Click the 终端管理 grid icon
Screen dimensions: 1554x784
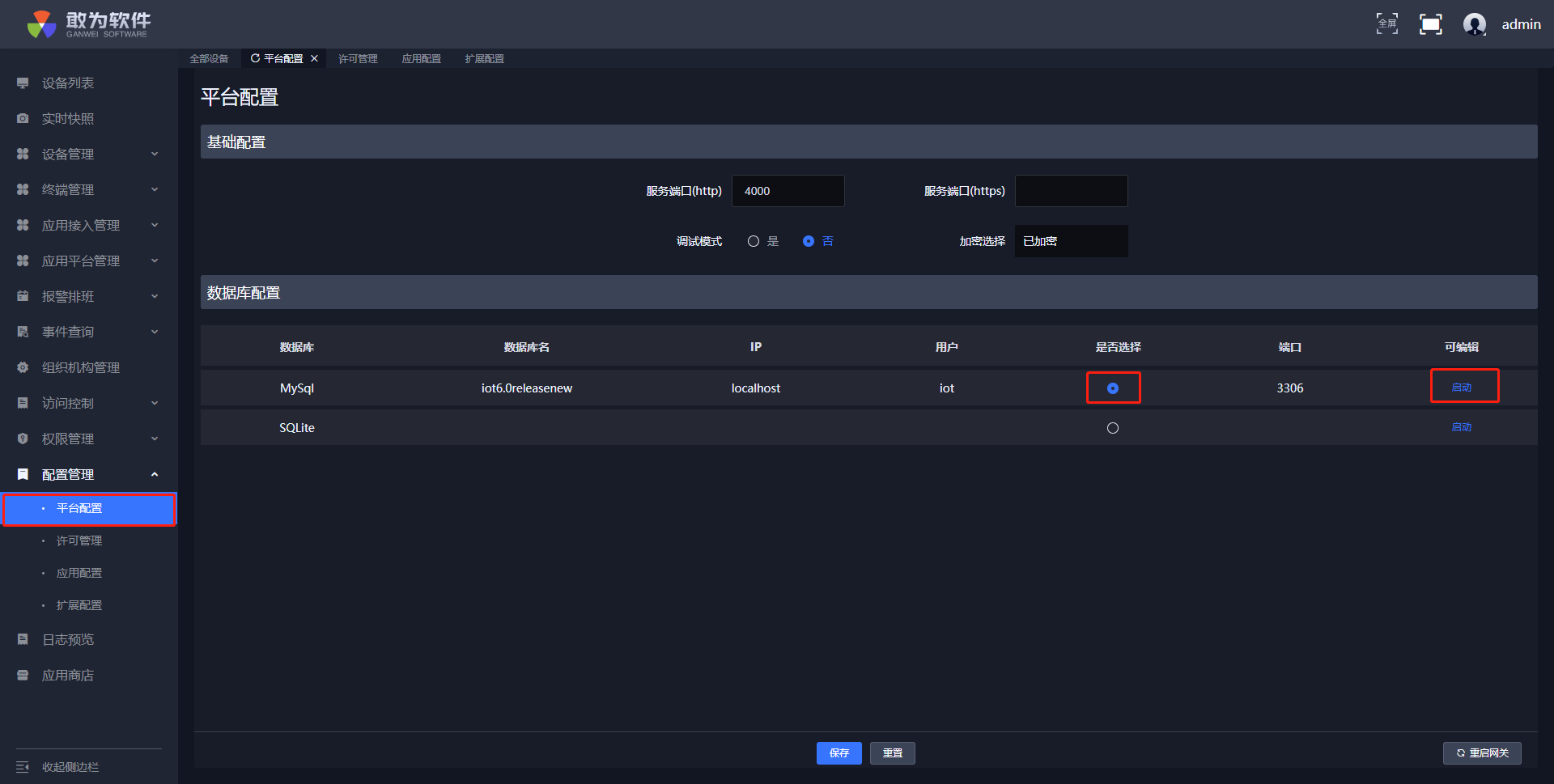pyautogui.click(x=23, y=190)
